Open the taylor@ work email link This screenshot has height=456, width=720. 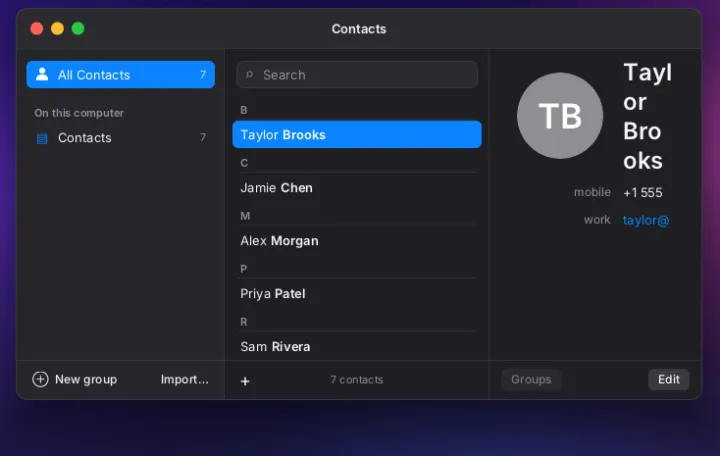point(646,220)
